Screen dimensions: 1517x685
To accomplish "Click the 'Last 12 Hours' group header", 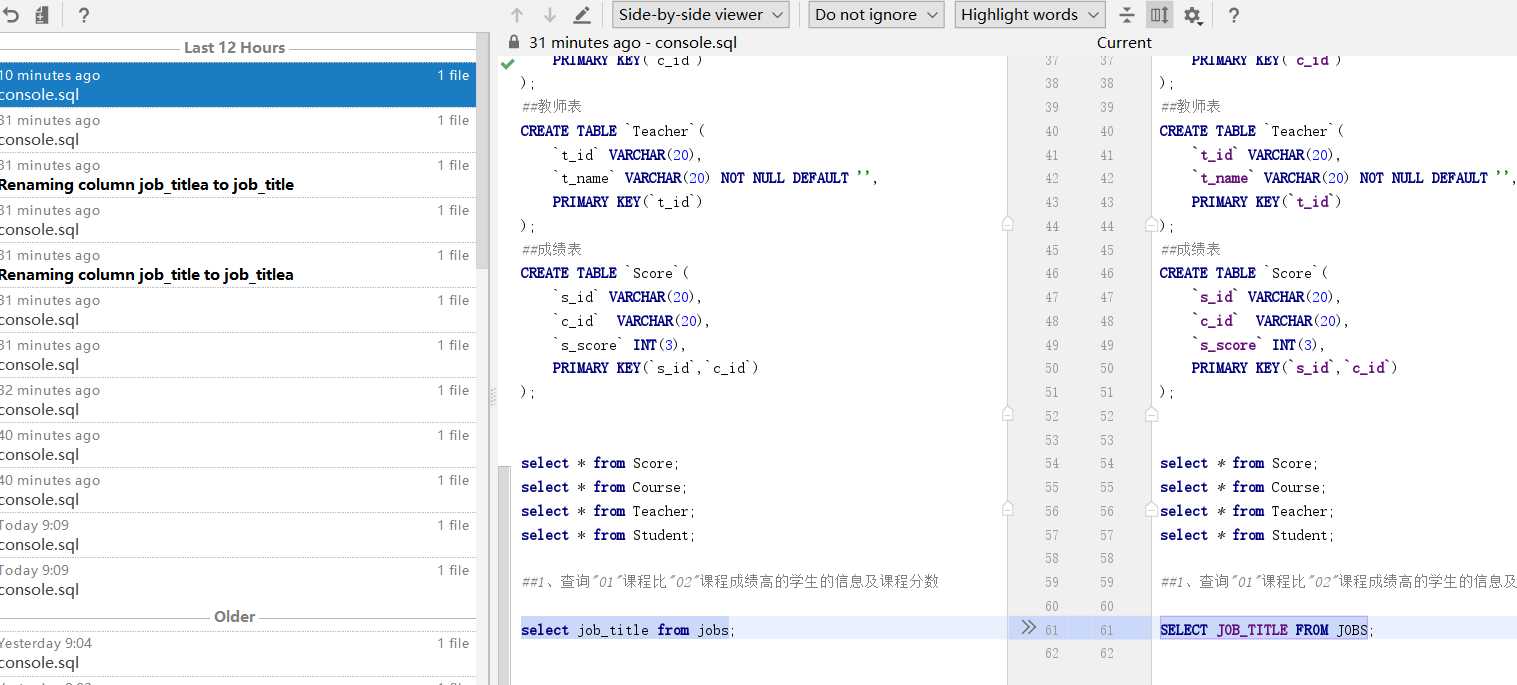I will coord(235,48).
